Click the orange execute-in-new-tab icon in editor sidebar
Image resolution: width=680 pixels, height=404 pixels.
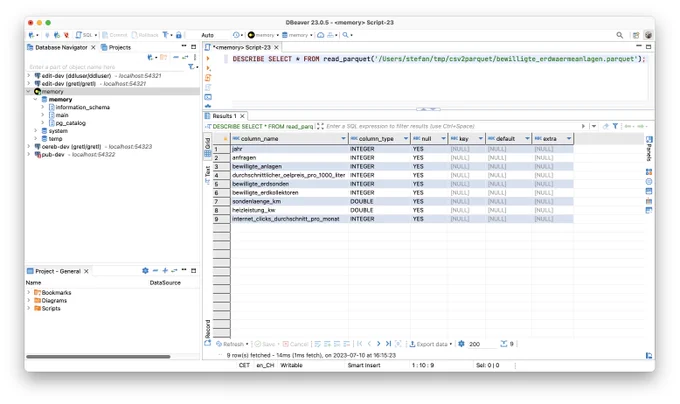click(x=208, y=78)
